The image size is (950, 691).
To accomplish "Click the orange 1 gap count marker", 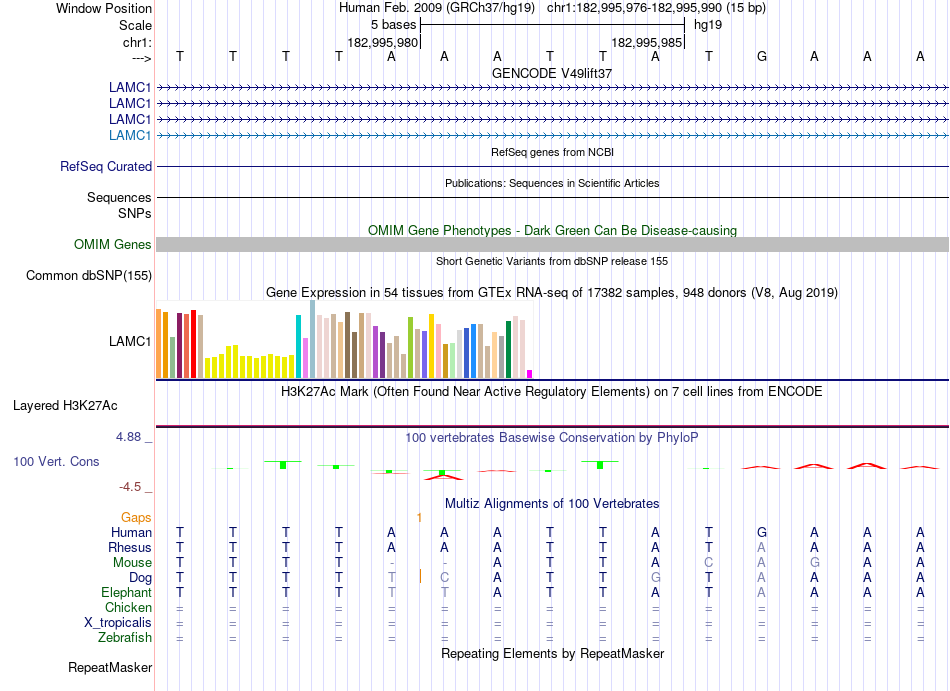I will point(419,517).
